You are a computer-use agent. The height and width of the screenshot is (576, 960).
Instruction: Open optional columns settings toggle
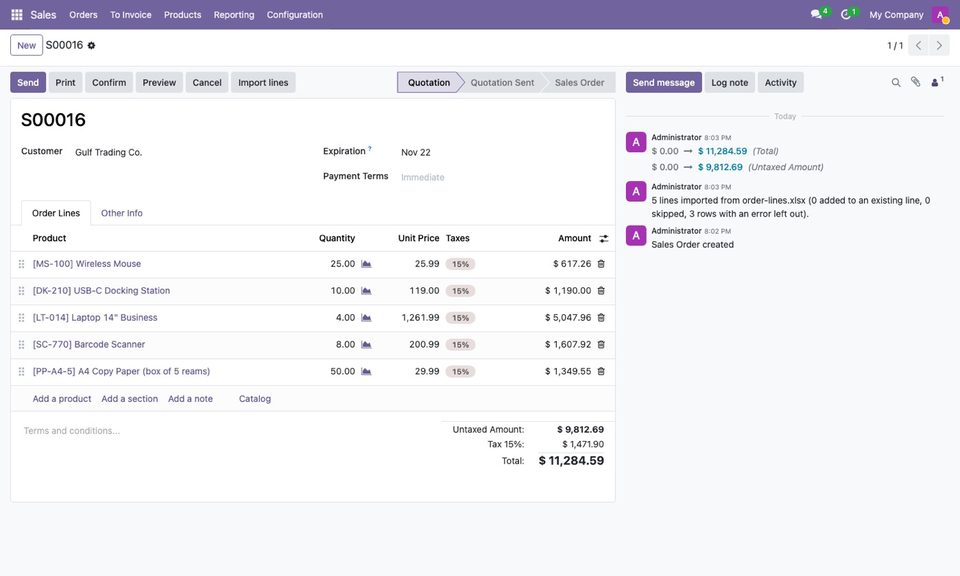click(x=604, y=239)
